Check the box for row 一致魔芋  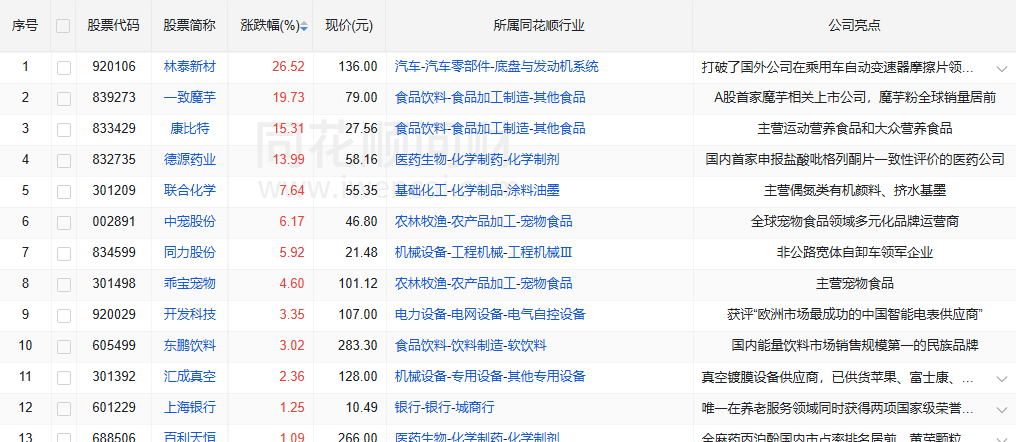click(64, 98)
